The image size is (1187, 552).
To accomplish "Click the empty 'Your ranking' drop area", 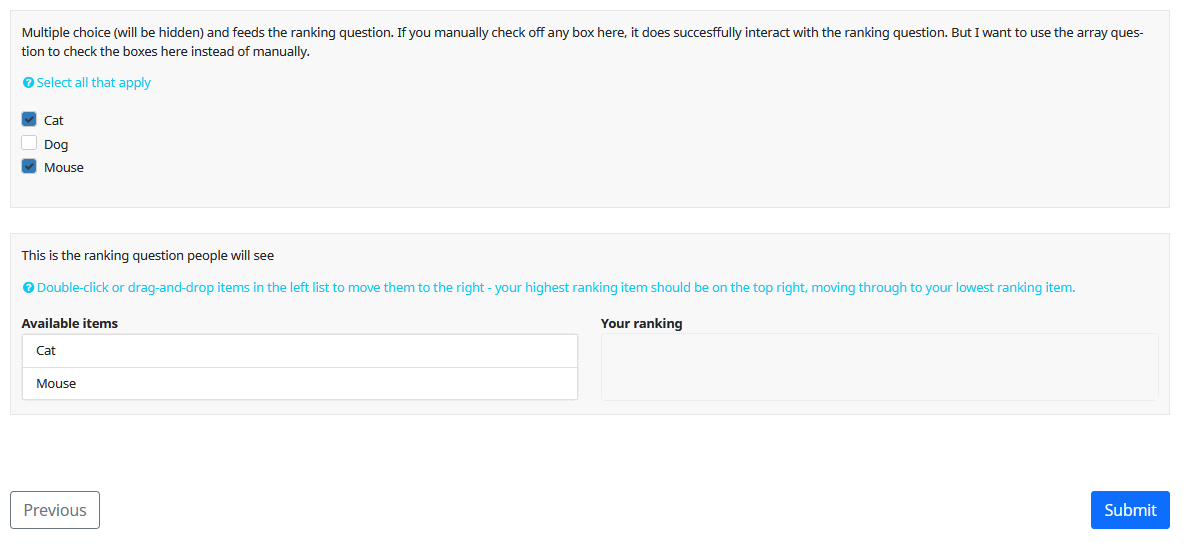I will click(x=879, y=367).
